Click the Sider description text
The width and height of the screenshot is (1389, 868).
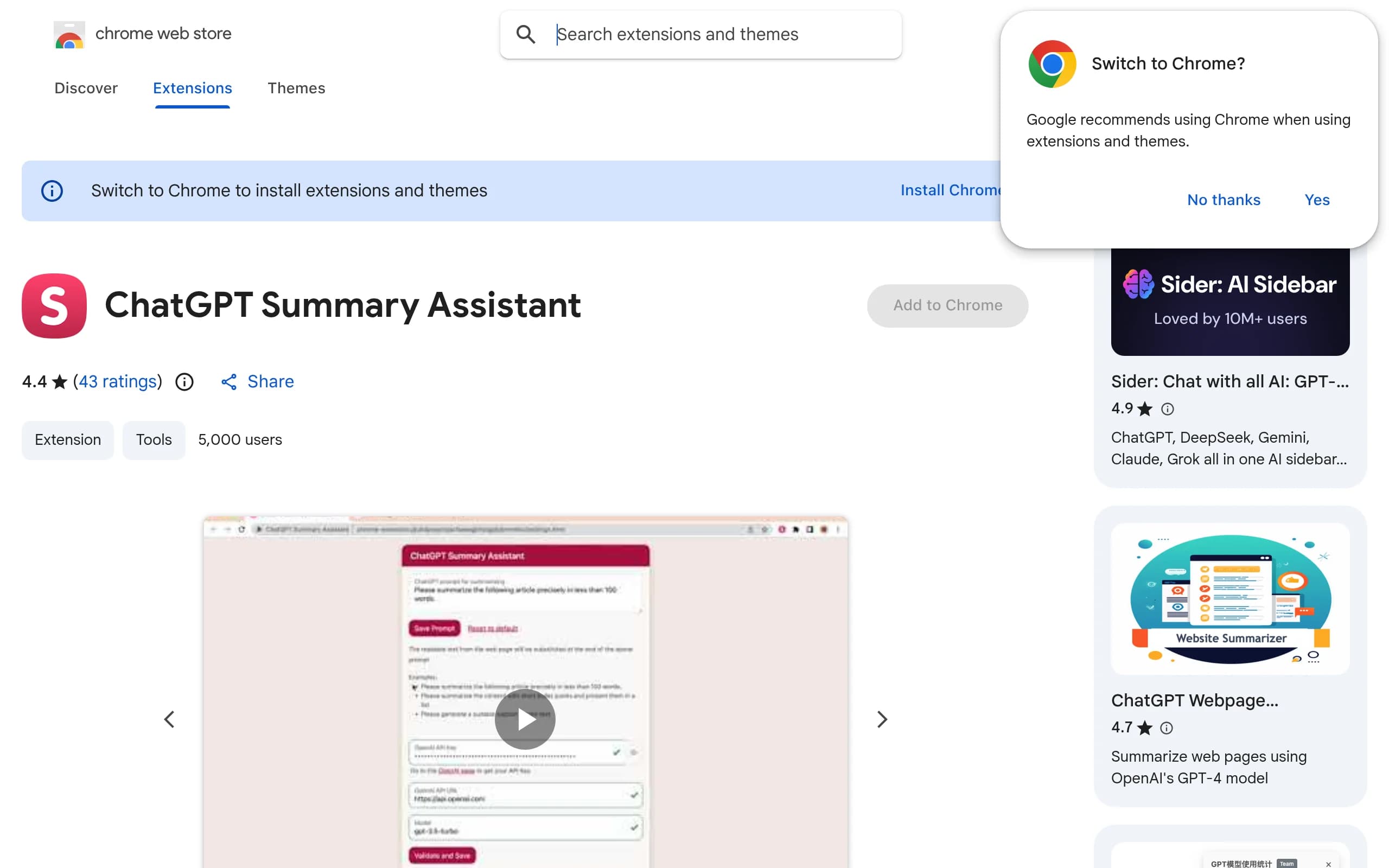point(1229,448)
